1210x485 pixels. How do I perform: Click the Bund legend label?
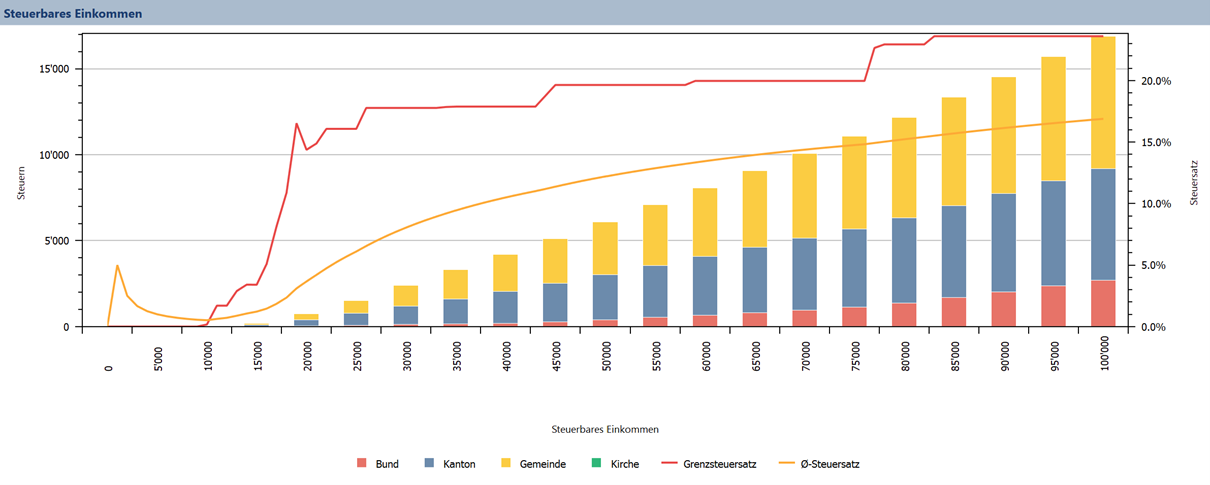click(x=387, y=464)
